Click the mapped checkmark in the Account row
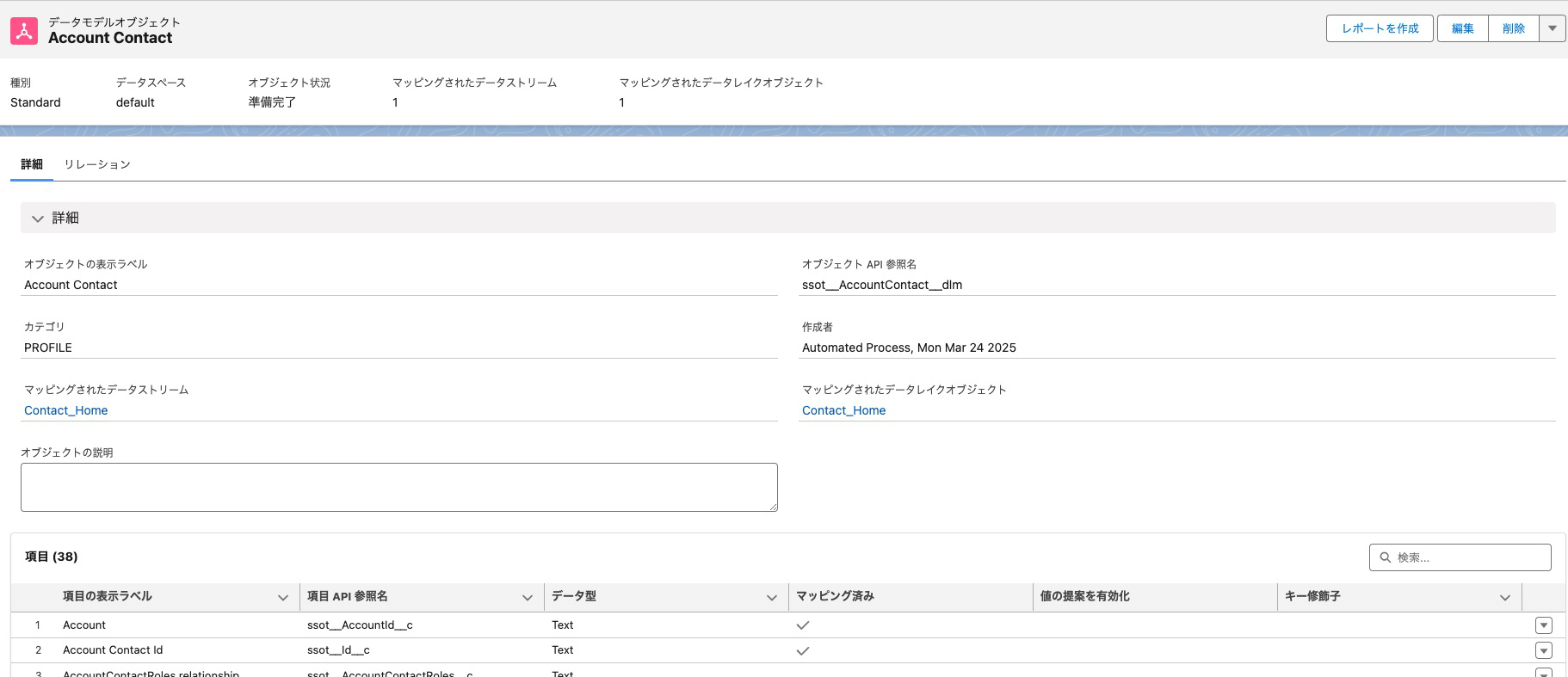 pyautogui.click(x=803, y=625)
